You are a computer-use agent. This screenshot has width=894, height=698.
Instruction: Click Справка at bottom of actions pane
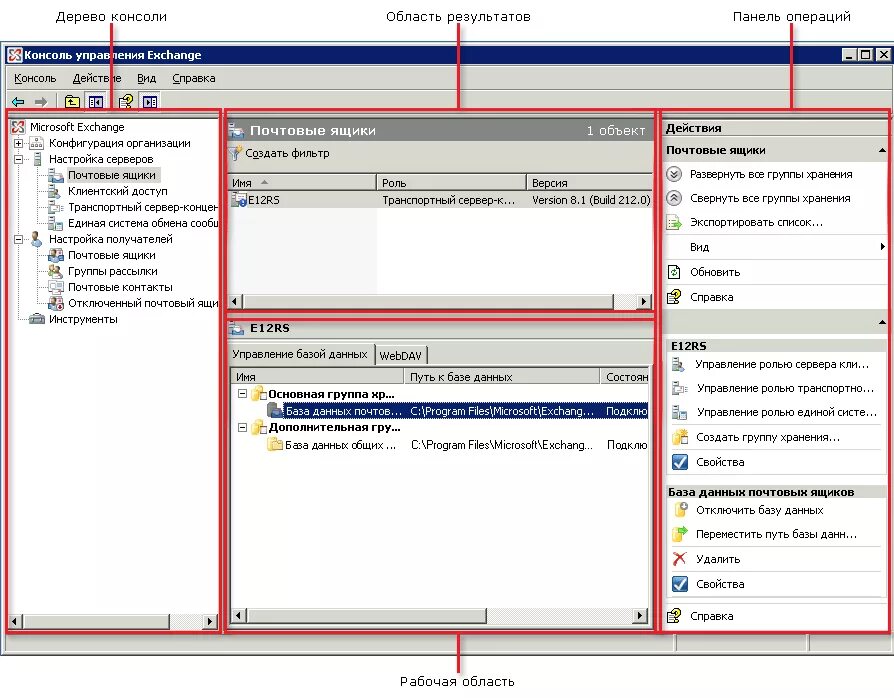coord(712,616)
